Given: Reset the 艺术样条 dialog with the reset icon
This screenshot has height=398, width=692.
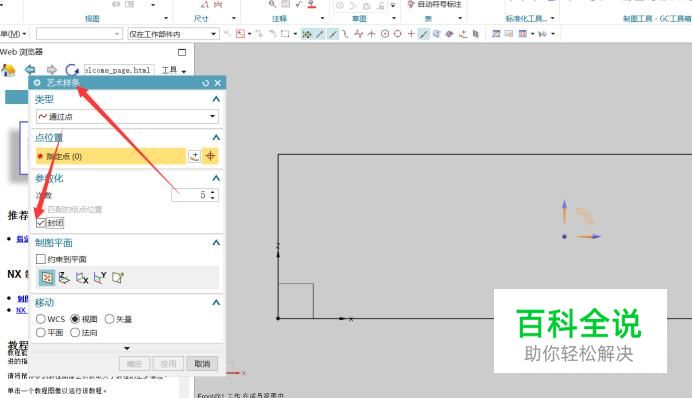Looking at the screenshot, I should pos(205,83).
